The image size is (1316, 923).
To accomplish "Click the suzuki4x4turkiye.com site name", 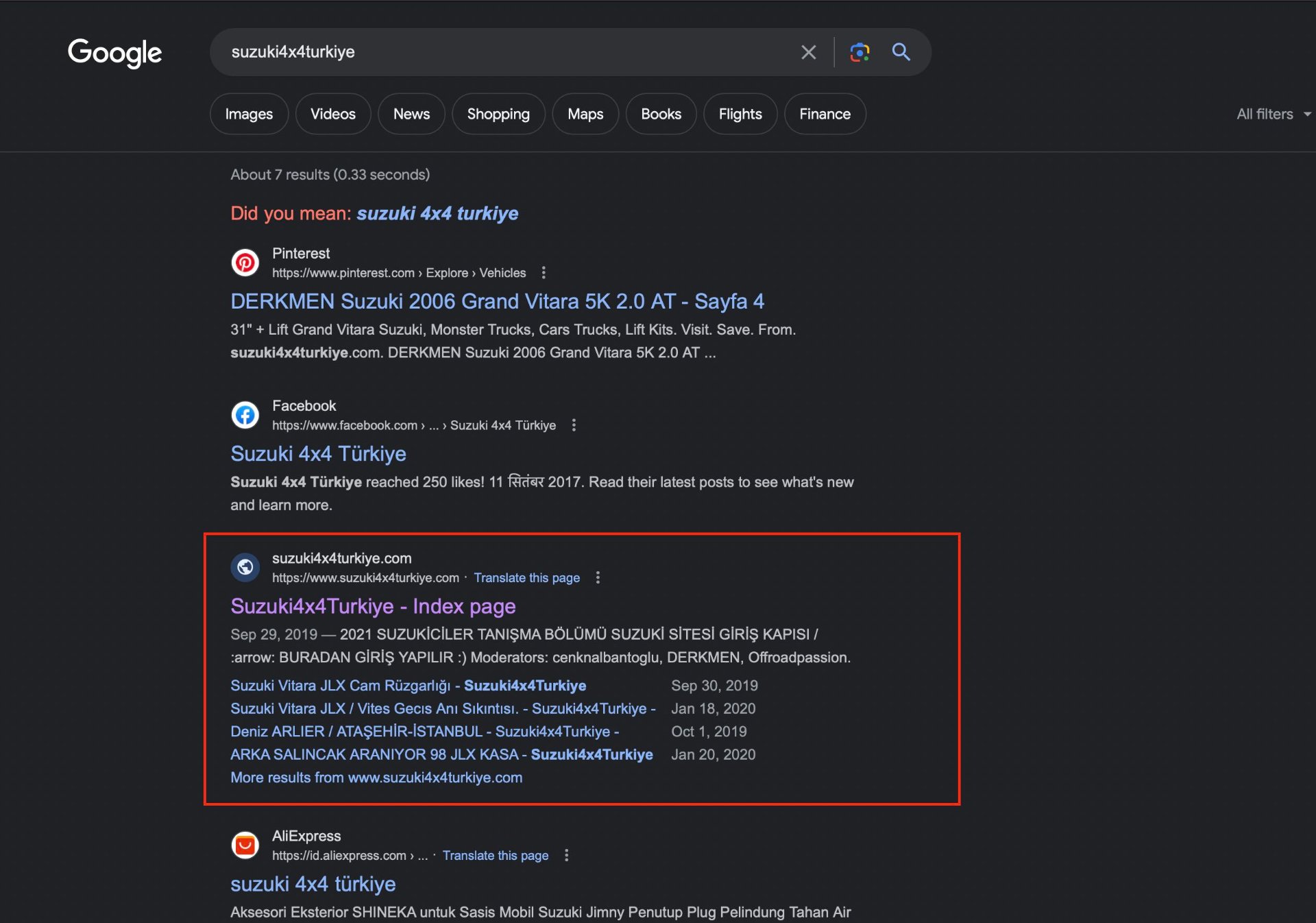I will point(341,558).
